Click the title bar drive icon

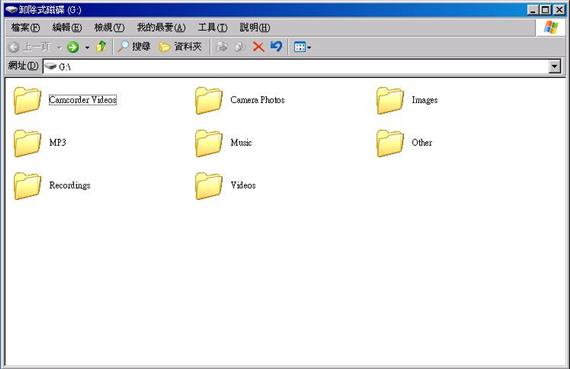point(11,9)
